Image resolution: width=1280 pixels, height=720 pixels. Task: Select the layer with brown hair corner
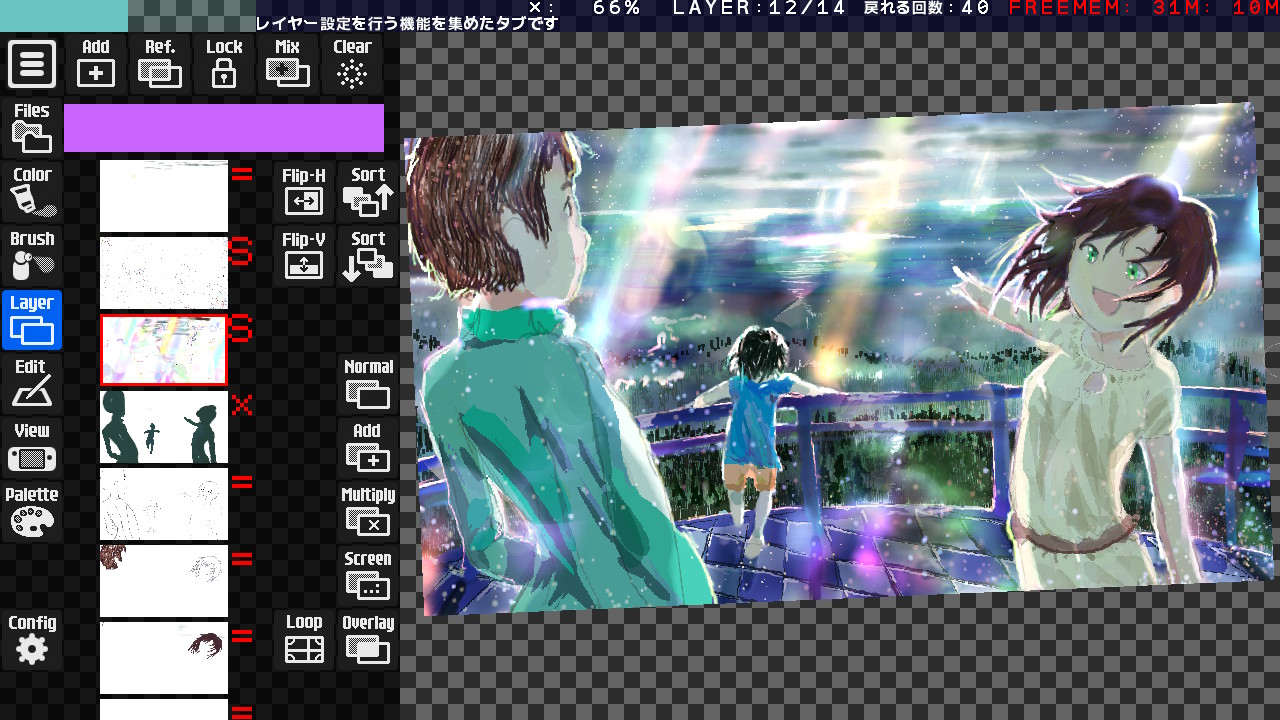point(164,581)
